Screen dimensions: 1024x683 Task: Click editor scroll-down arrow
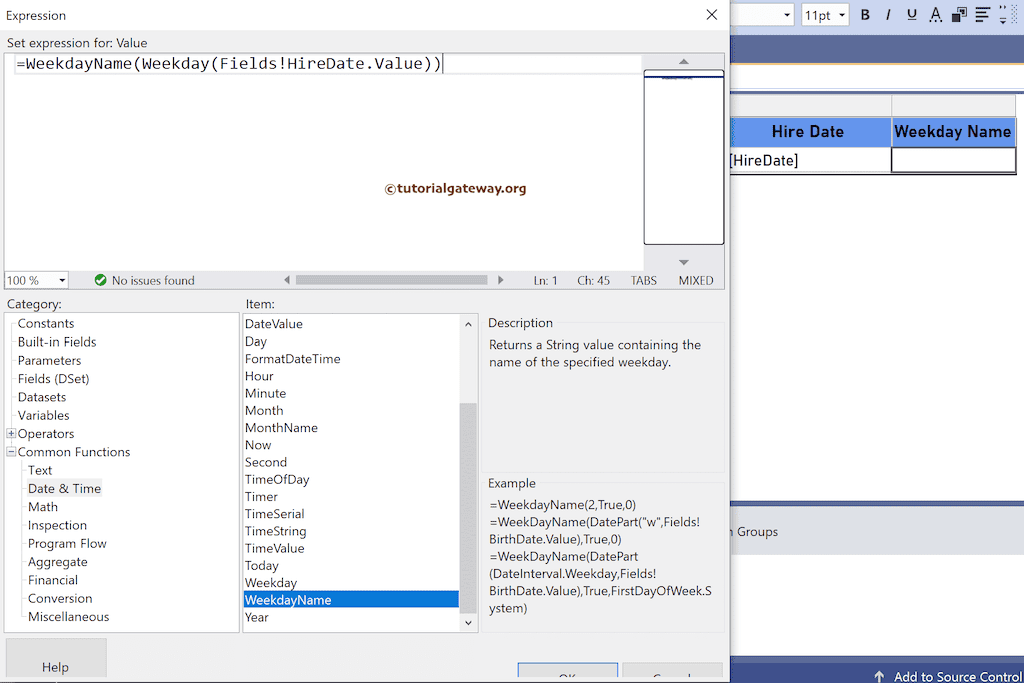(x=684, y=262)
